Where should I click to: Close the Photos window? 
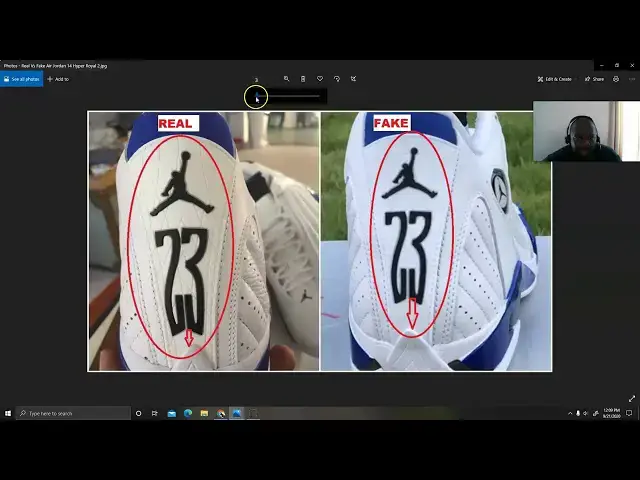[632, 65]
